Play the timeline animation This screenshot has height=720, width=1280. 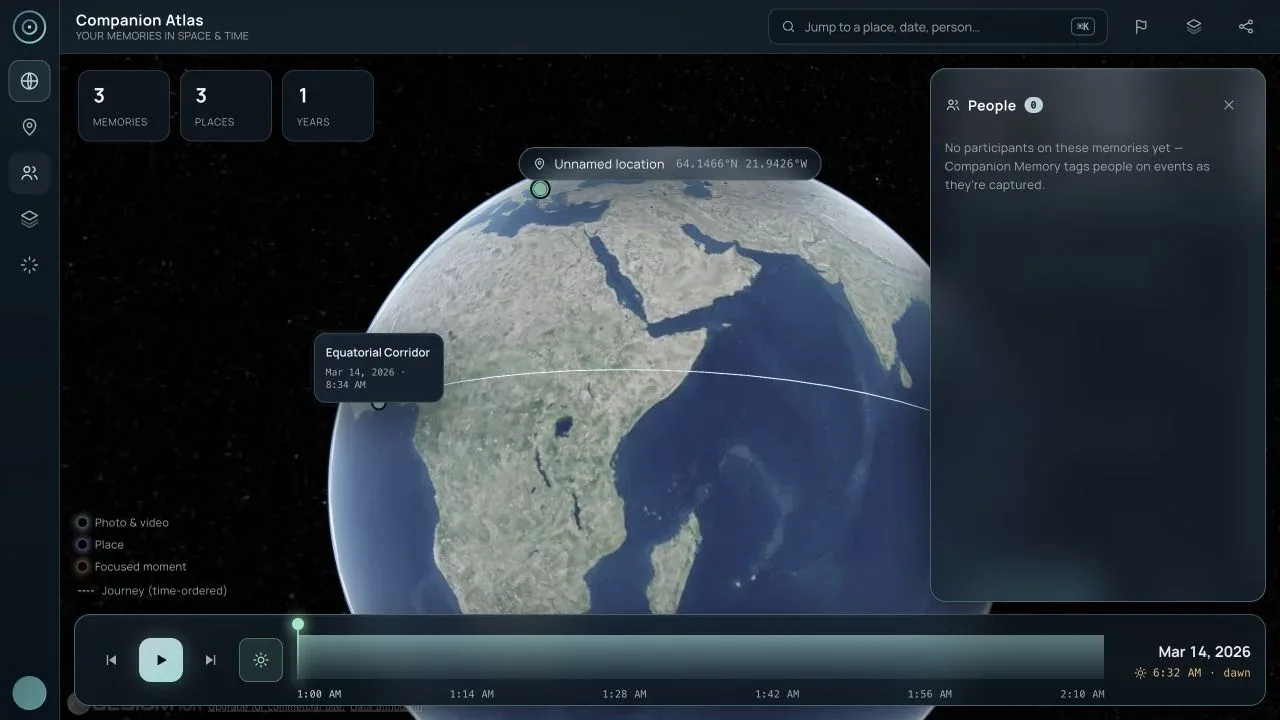(161, 660)
